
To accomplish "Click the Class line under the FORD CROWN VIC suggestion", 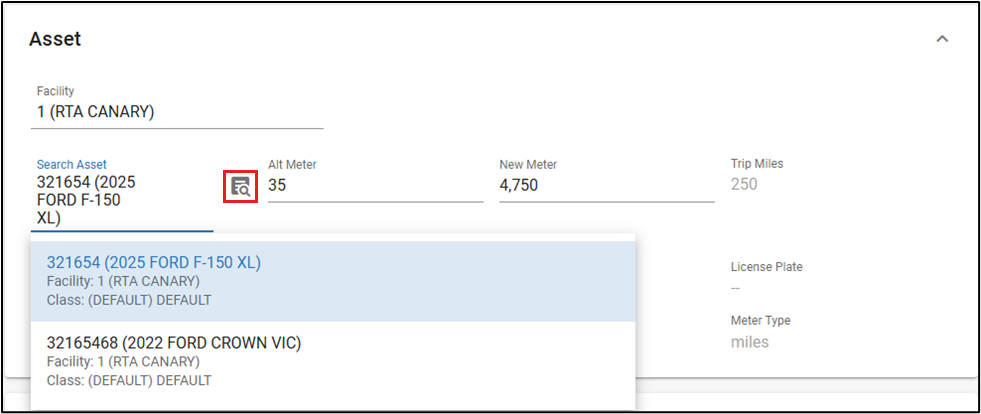I will tap(129, 380).
